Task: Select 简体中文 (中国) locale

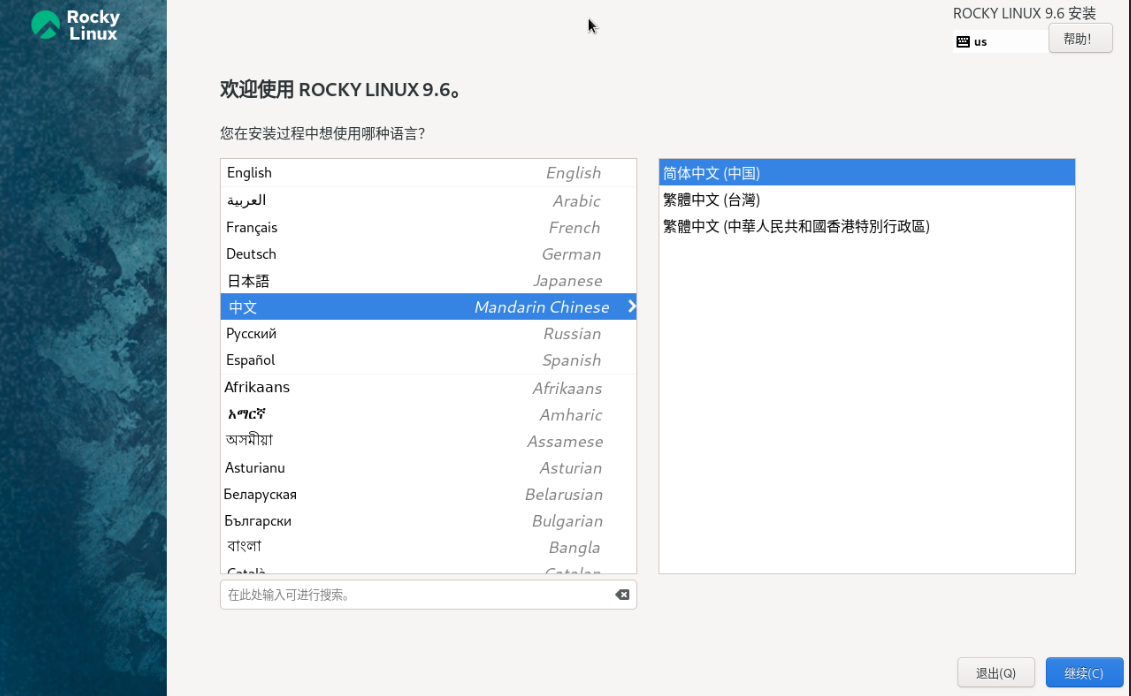Action: [866, 173]
